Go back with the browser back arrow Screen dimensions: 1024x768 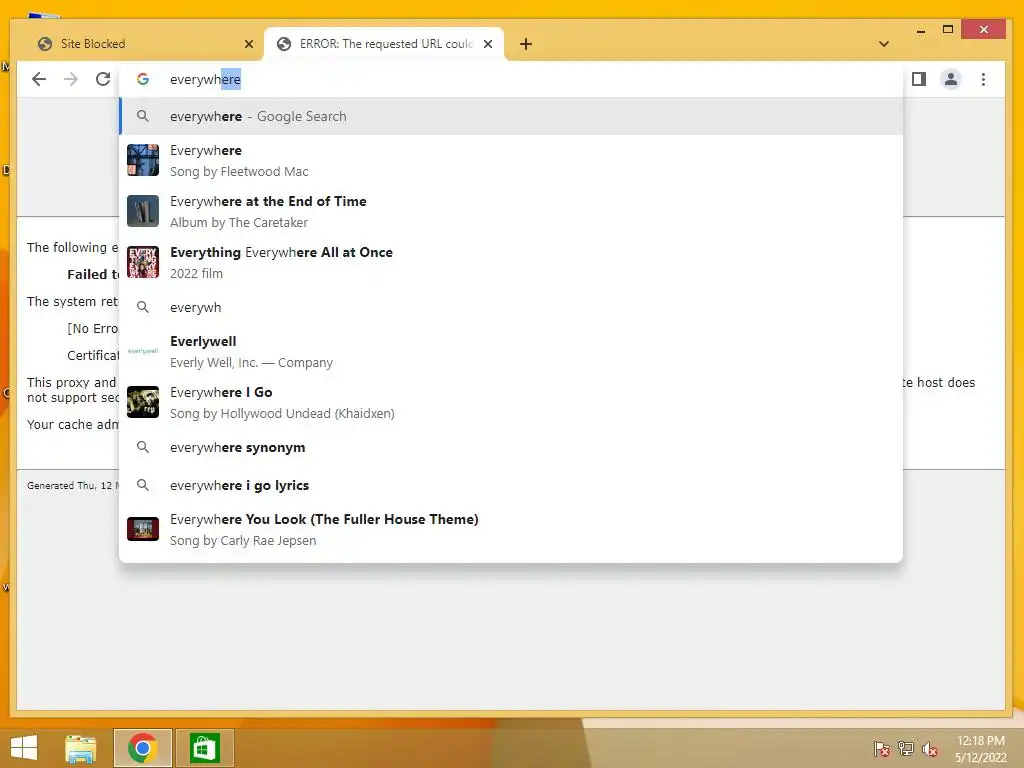(x=39, y=79)
